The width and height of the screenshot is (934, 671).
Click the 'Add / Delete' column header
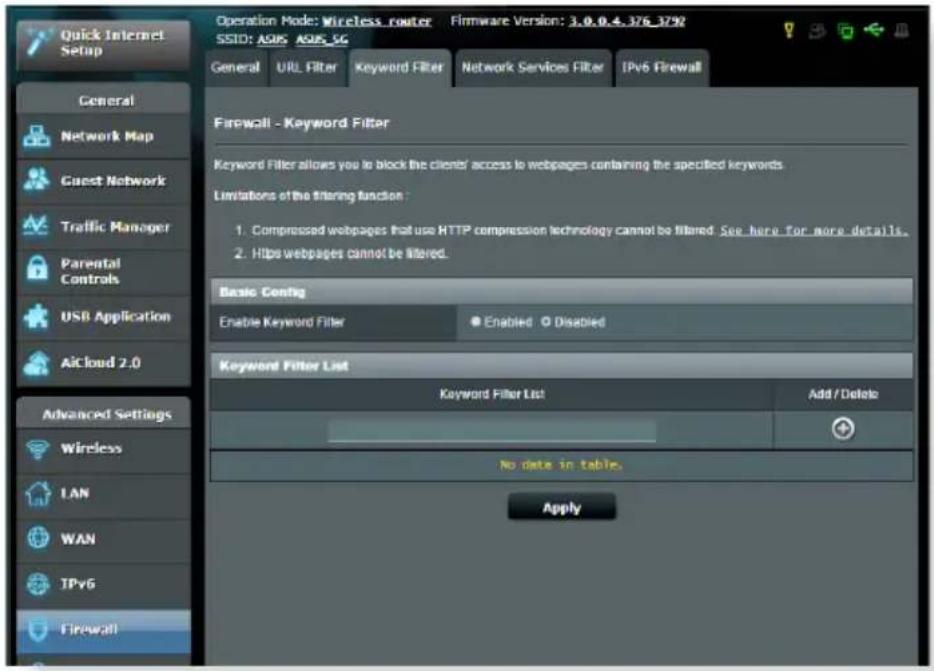[843, 394]
